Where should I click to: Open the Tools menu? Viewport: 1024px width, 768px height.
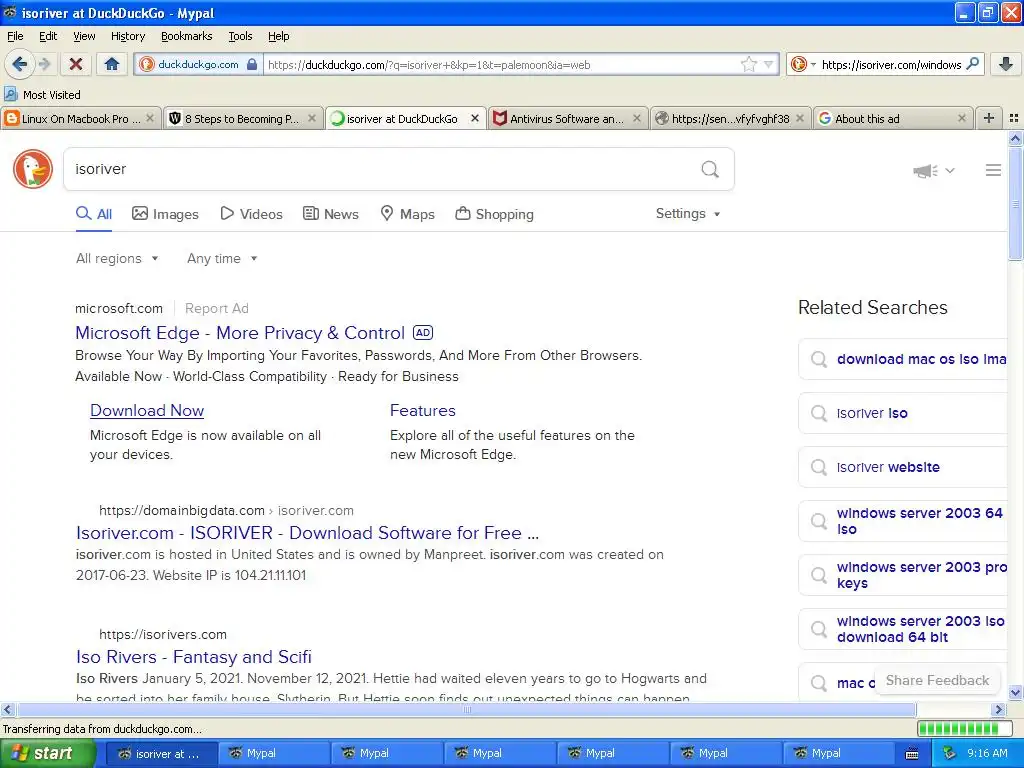click(240, 36)
